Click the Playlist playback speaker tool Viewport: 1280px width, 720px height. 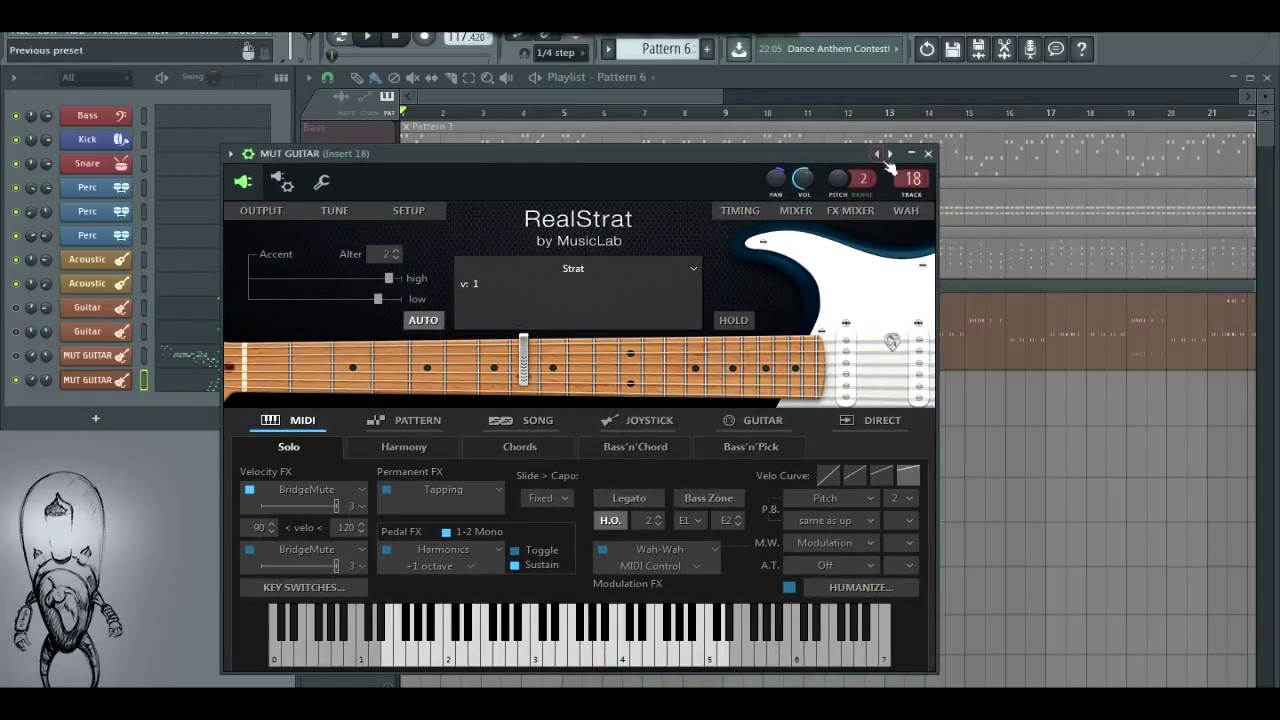click(506, 77)
